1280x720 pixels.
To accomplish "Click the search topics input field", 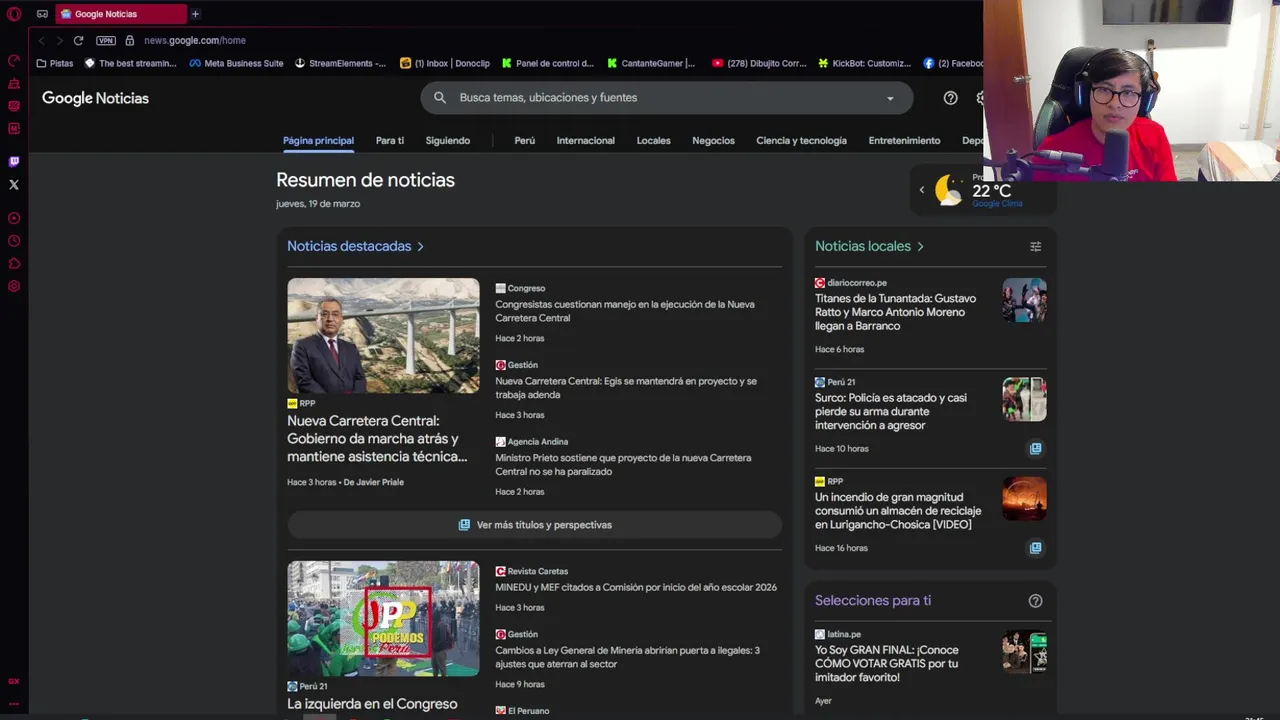I will tap(666, 98).
